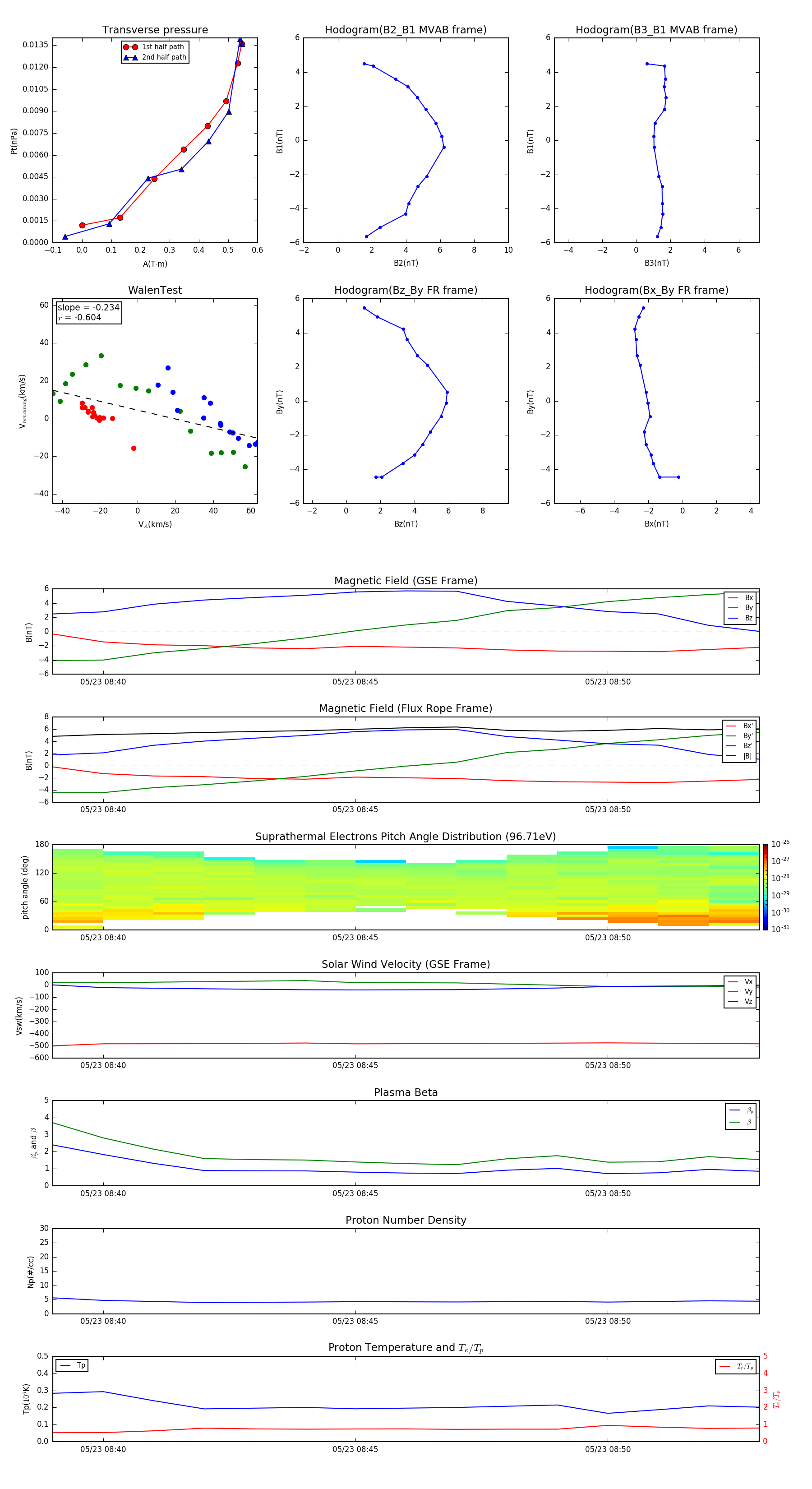Click the Te/Tp legend entry in temperature plot
The image size is (812, 1489).
737,1366
